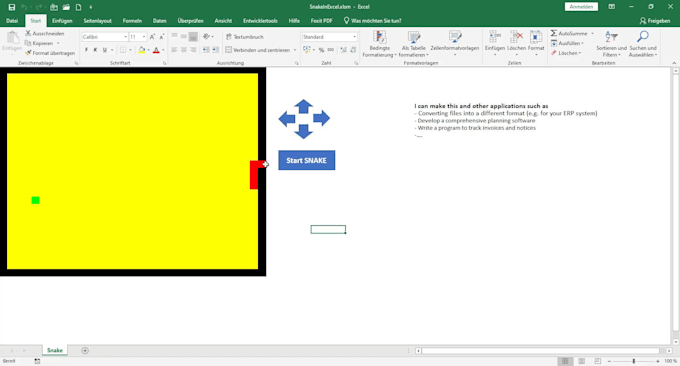Align text to top of cell
Screen dimensions: 680x366
[x=174, y=36]
